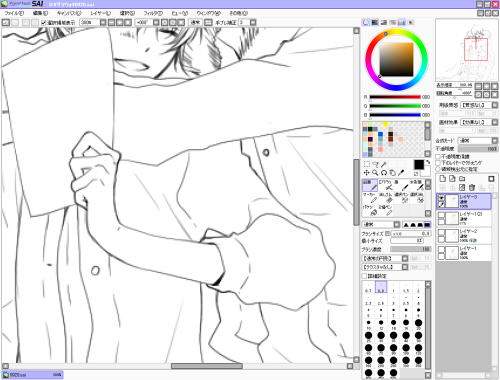
Task: Open the zoom percentage dropdown in toolbar
Action: point(103,23)
